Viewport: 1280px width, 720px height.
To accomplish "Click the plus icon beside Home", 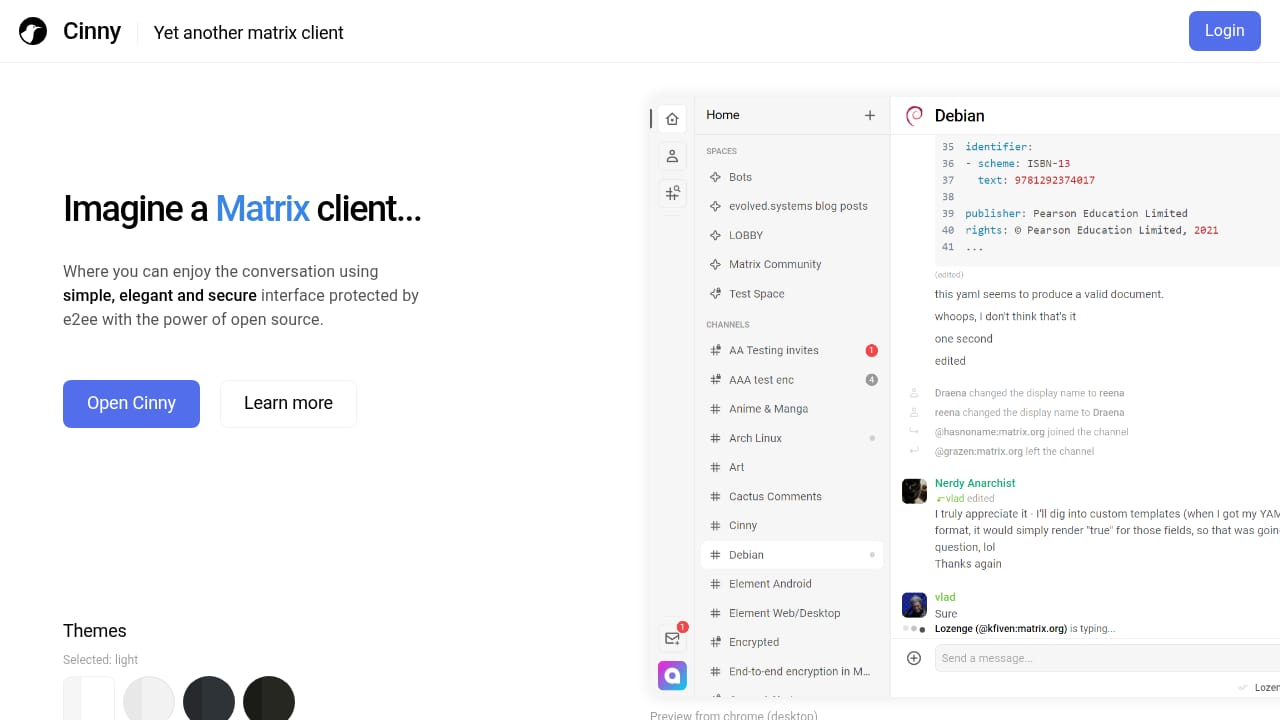I will (x=870, y=115).
